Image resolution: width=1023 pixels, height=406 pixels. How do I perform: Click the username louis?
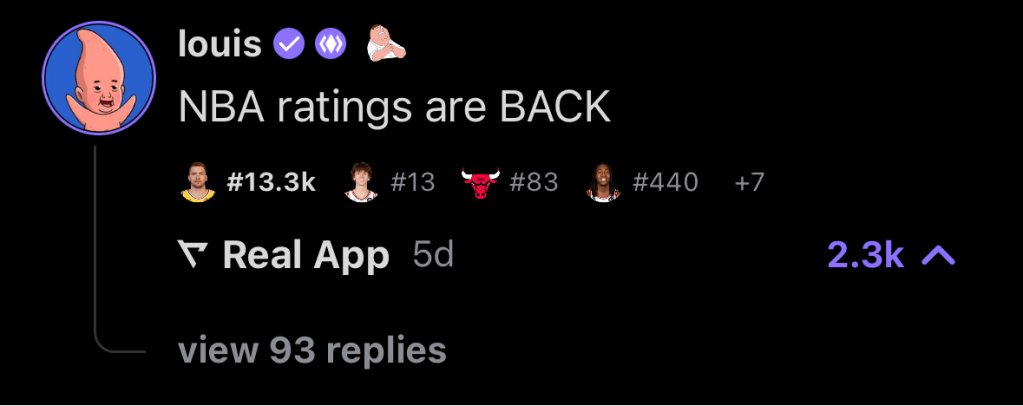(x=219, y=45)
